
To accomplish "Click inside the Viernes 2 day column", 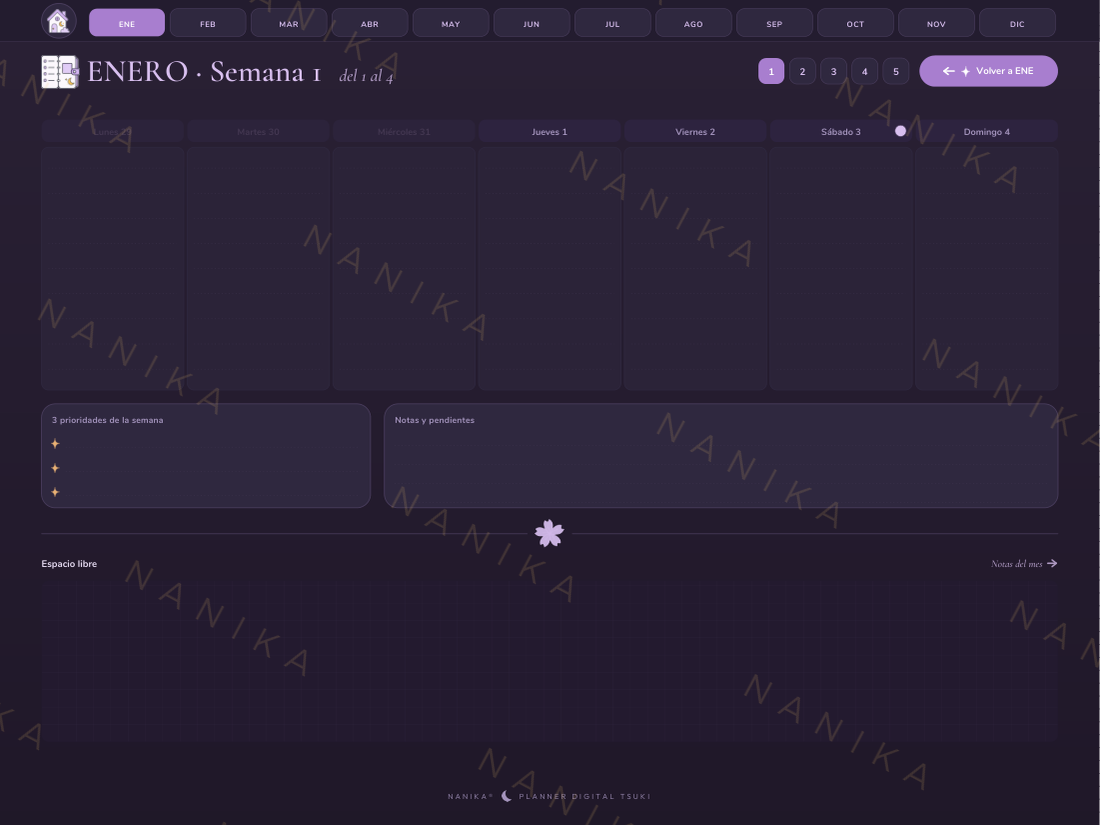I will pyautogui.click(x=695, y=268).
